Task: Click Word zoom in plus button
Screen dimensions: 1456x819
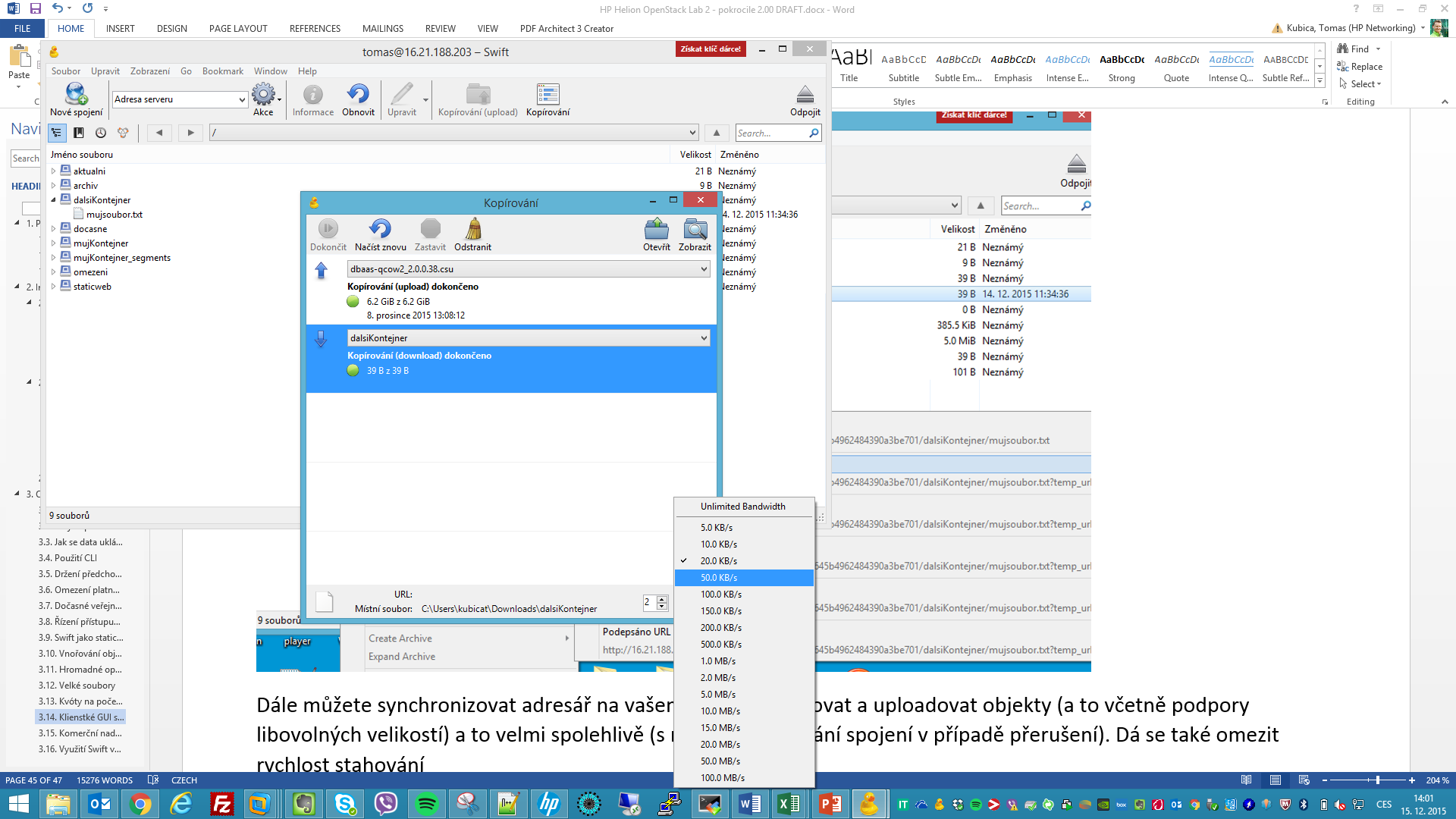Action: 1412,780
